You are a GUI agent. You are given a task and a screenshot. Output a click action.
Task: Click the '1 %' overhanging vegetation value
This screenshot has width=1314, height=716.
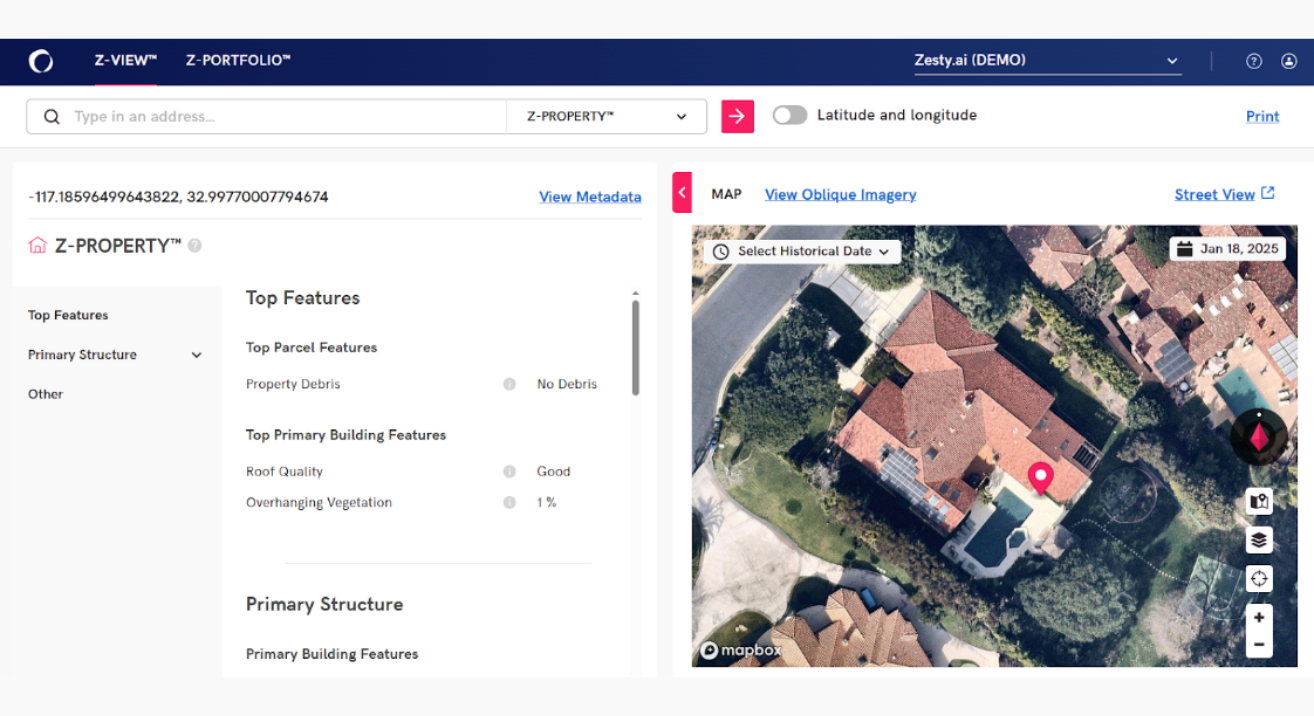click(x=546, y=502)
